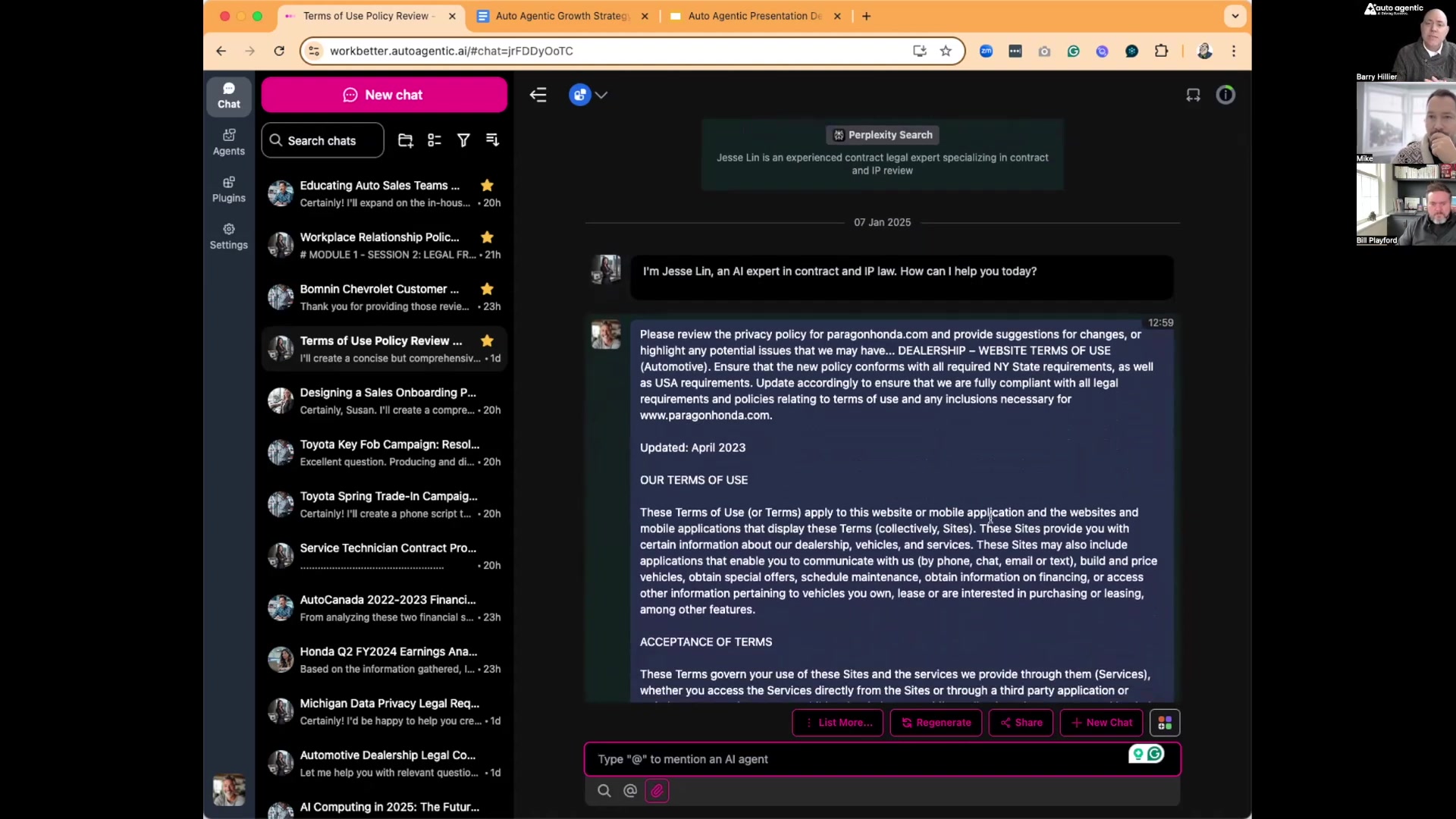Click the attachment paperclip icon

coord(657,791)
